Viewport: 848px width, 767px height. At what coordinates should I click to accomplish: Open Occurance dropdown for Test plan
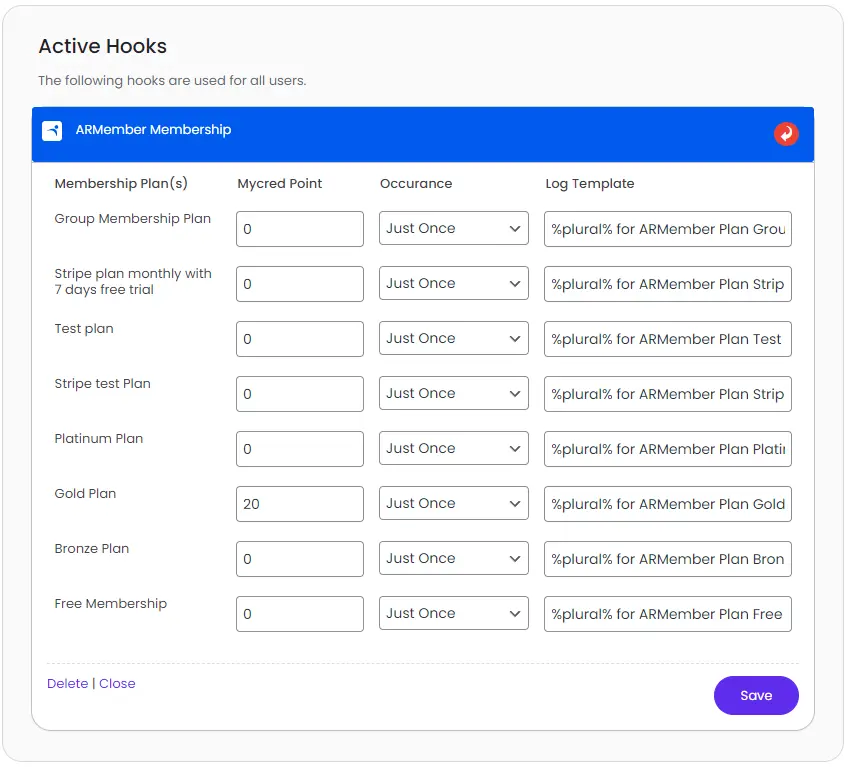pyautogui.click(x=453, y=339)
